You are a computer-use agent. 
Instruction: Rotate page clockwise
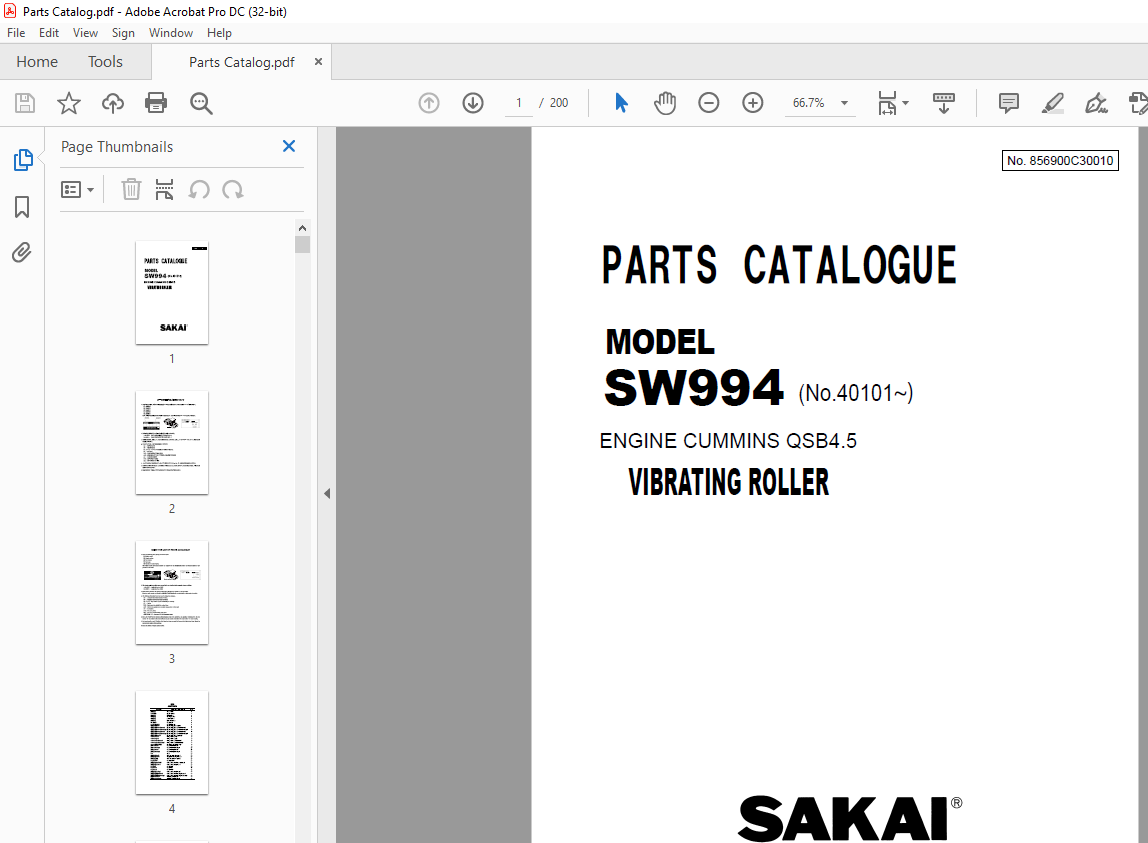[233, 190]
